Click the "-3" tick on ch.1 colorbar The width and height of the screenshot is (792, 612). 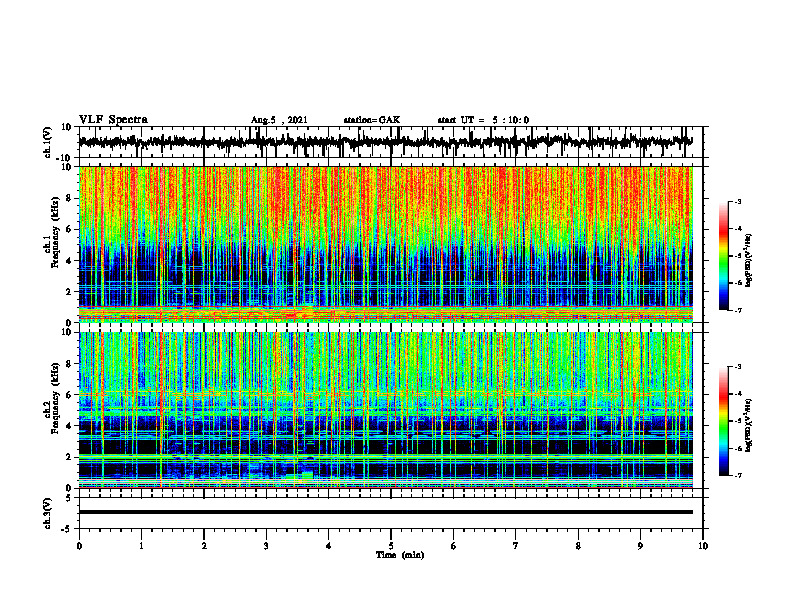[x=738, y=201]
